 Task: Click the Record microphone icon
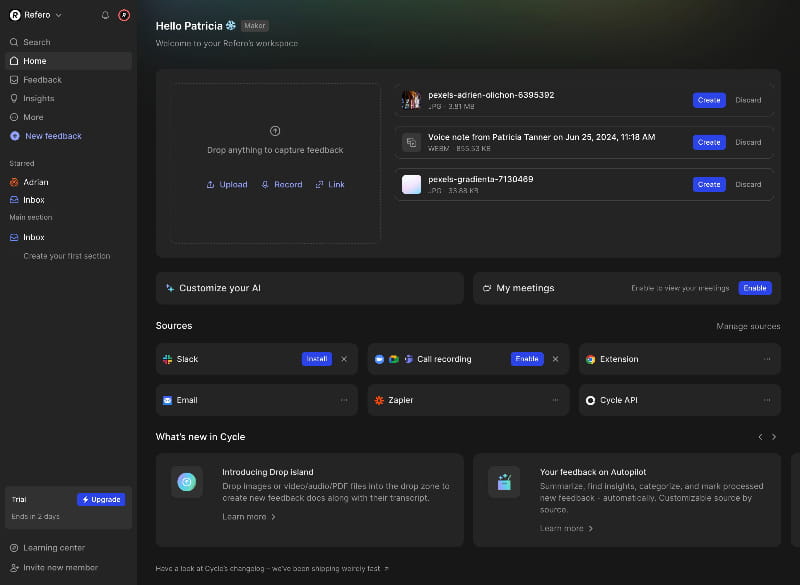tap(266, 184)
